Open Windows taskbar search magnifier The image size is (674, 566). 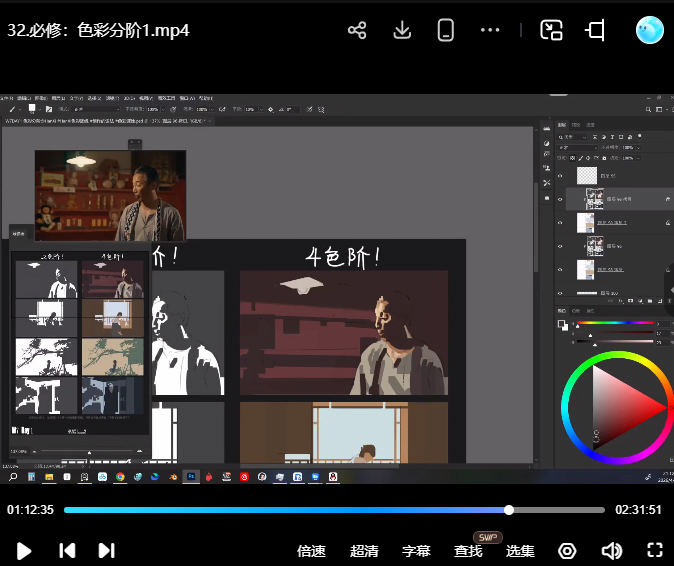13,477
